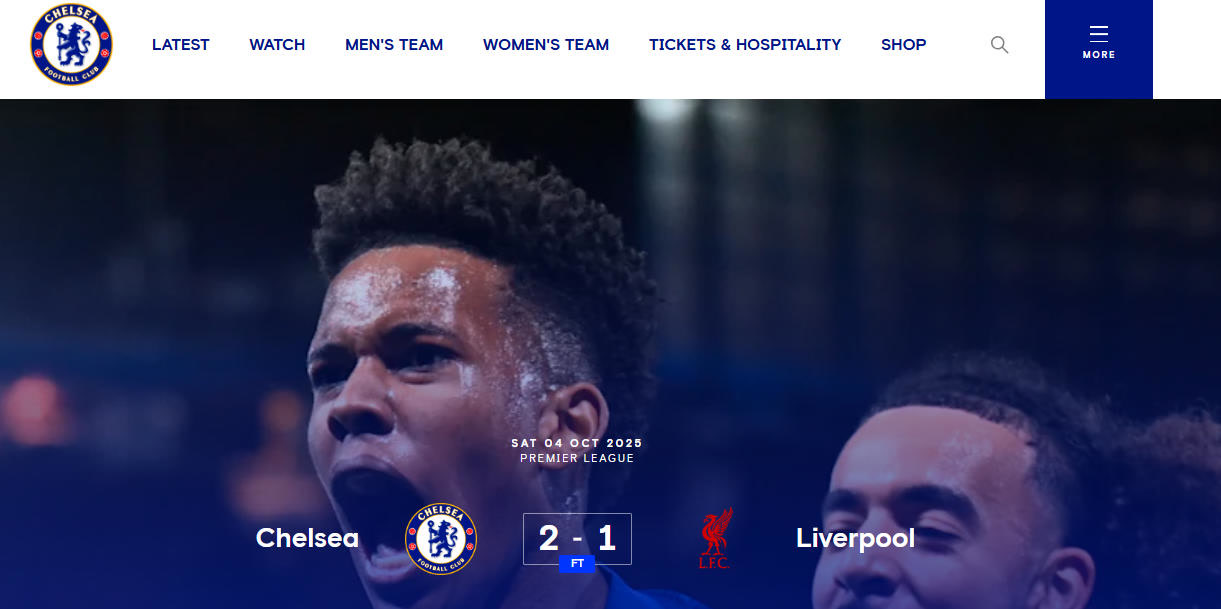Click the Liverpool LFC crest
This screenshot has width=1221, height=609.
tap(715, 538)
